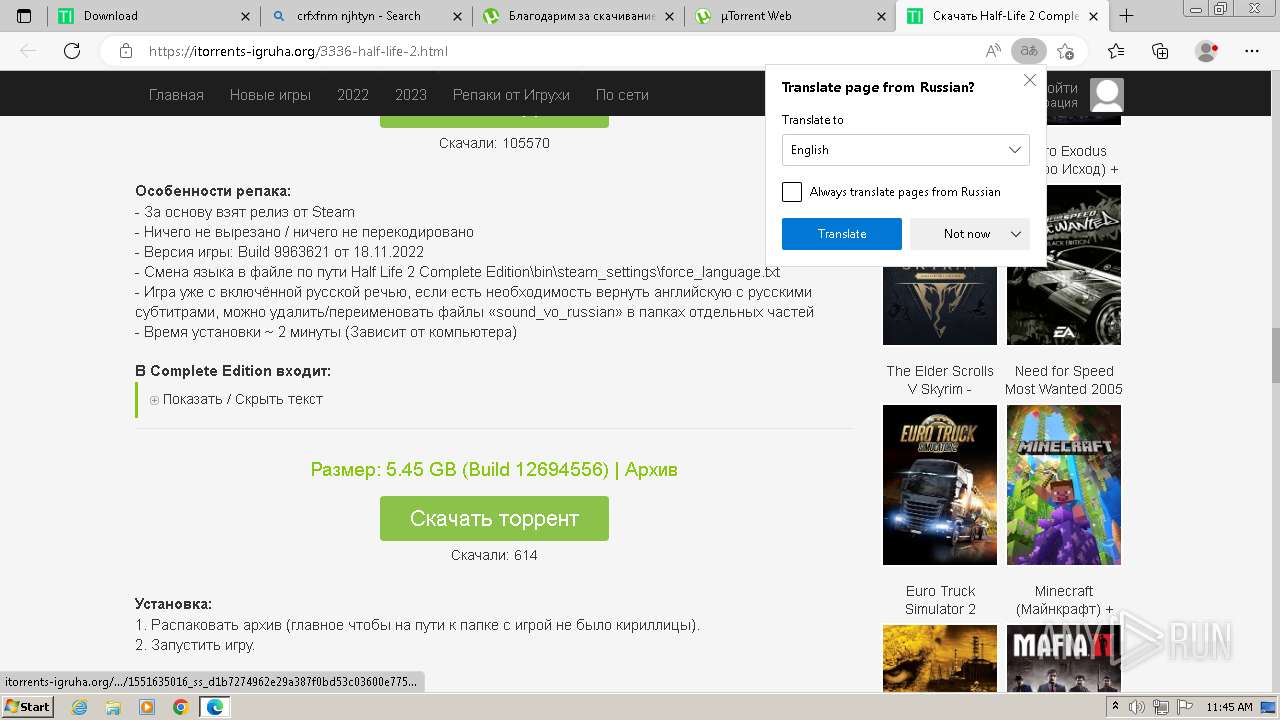
Task: Open Minecraft (Майнкрафт) text link
Action: pos(1064,600)
